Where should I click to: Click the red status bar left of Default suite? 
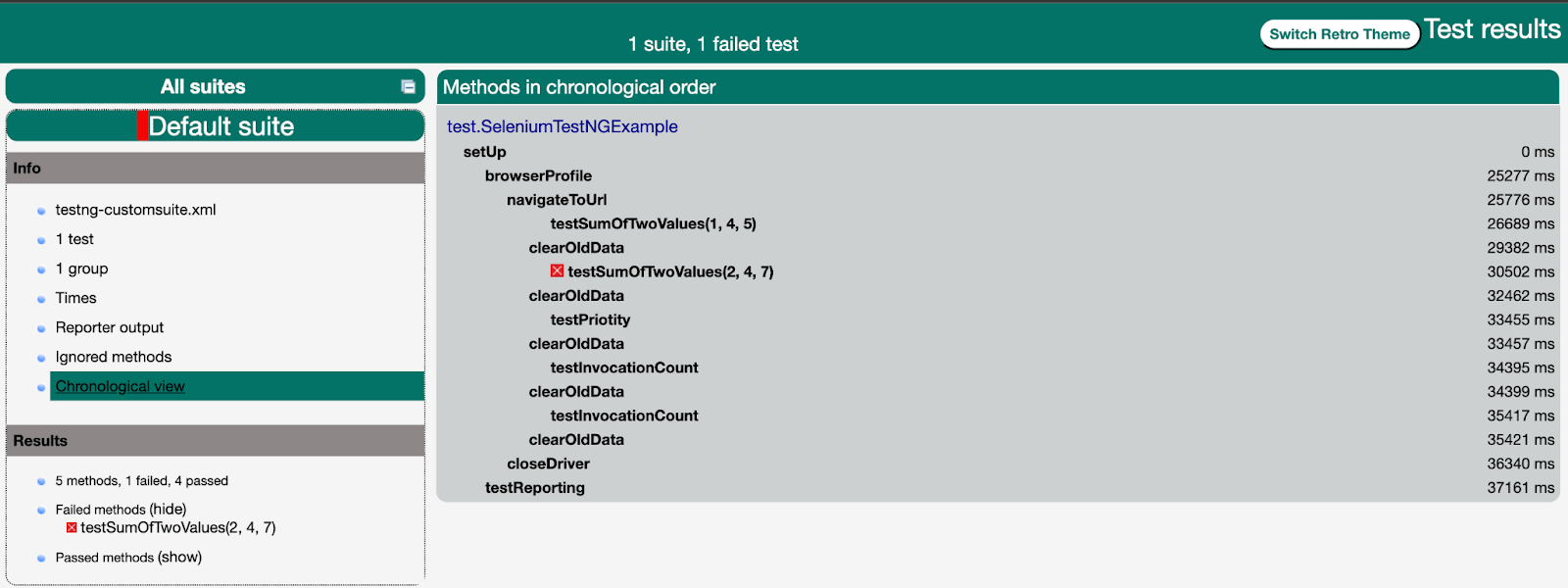[143, 126]
